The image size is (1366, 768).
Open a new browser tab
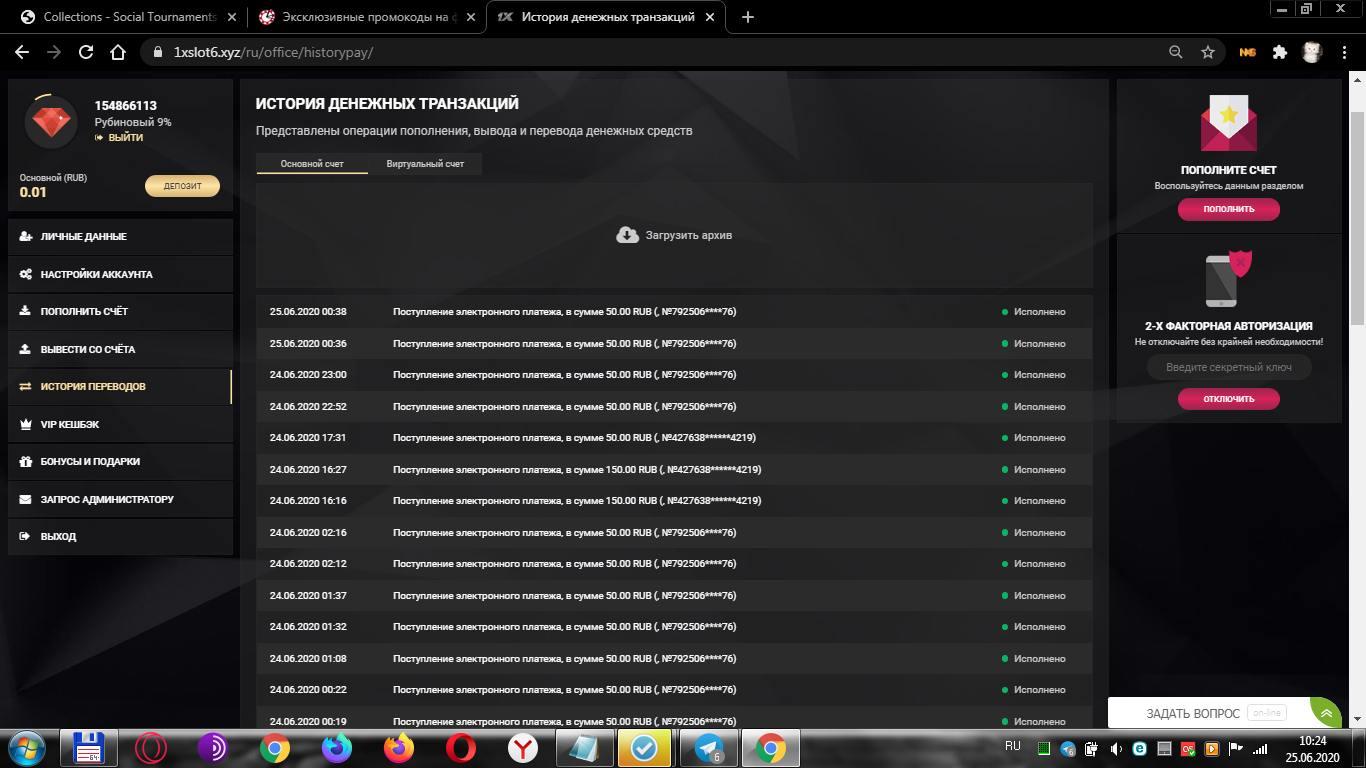(748, 17)
